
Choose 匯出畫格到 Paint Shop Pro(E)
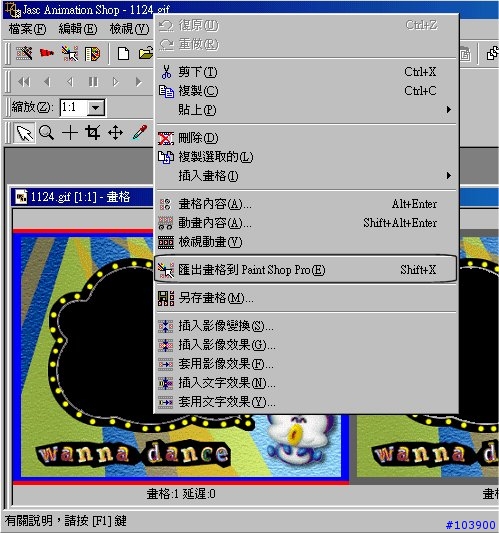tap(306, 270)
